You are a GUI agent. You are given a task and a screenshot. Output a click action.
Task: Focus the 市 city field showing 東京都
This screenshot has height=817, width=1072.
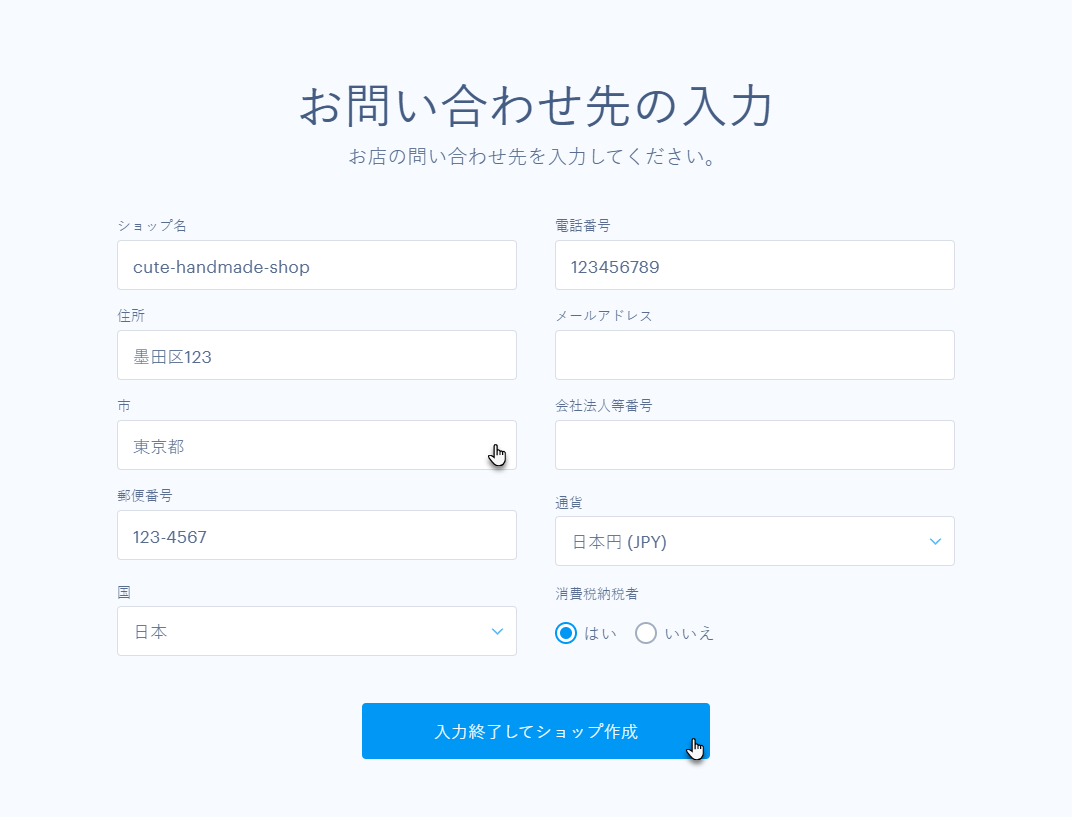(x=317, y=445)
